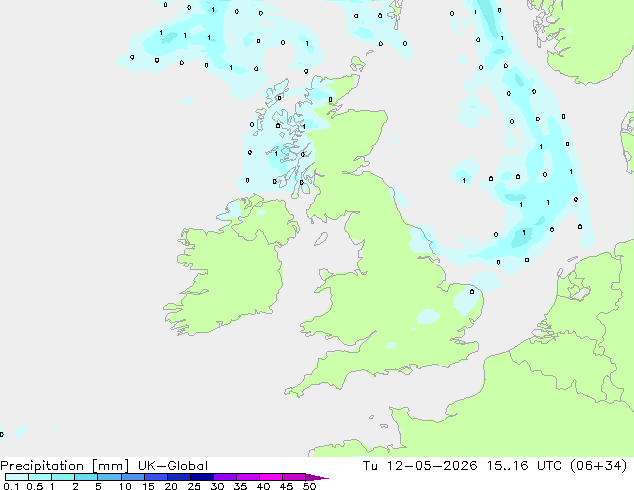
Task: Click the '10' legend scale label
Action: click(125, 486)
